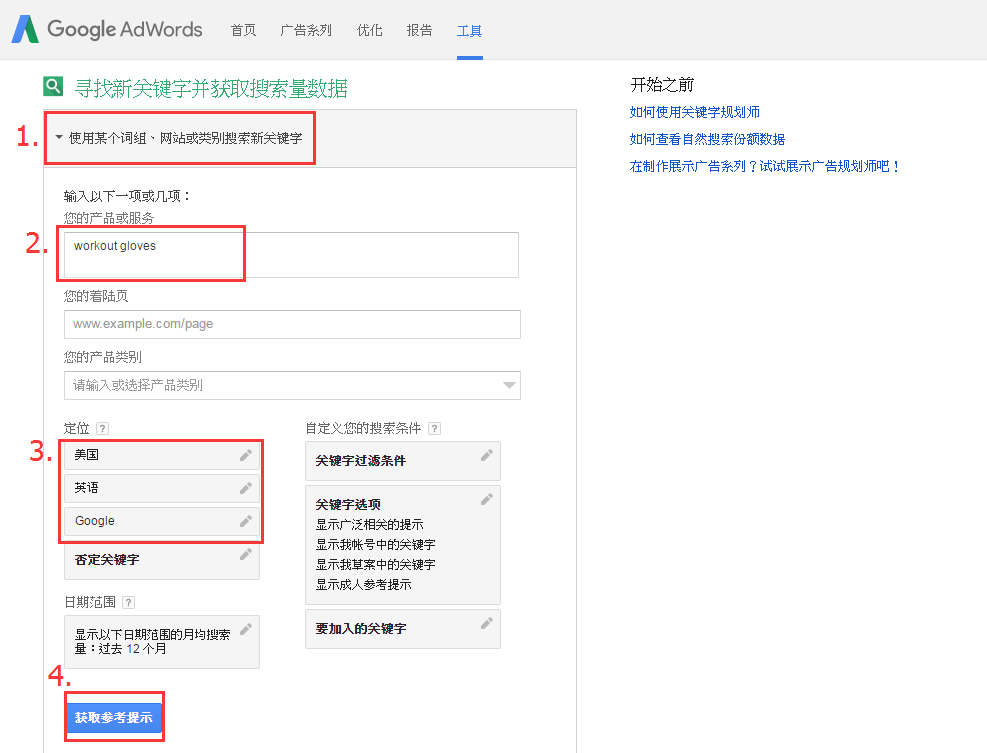Edit 否定关键字 with pencil icon

245,555
